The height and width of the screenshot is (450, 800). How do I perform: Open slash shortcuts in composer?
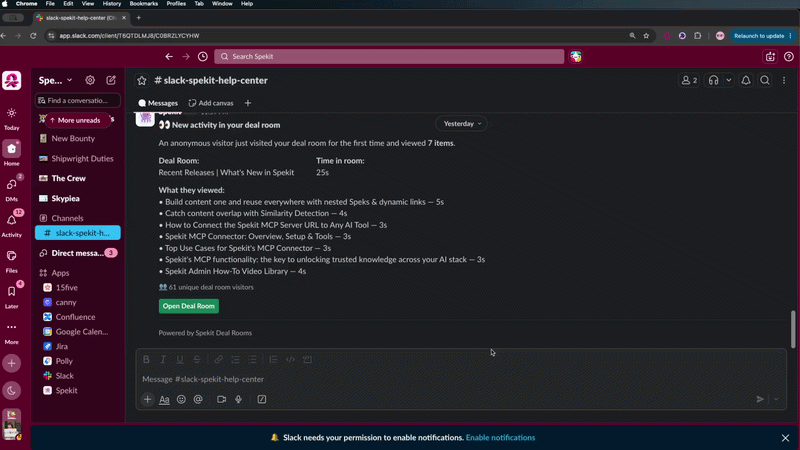[262, 399]
